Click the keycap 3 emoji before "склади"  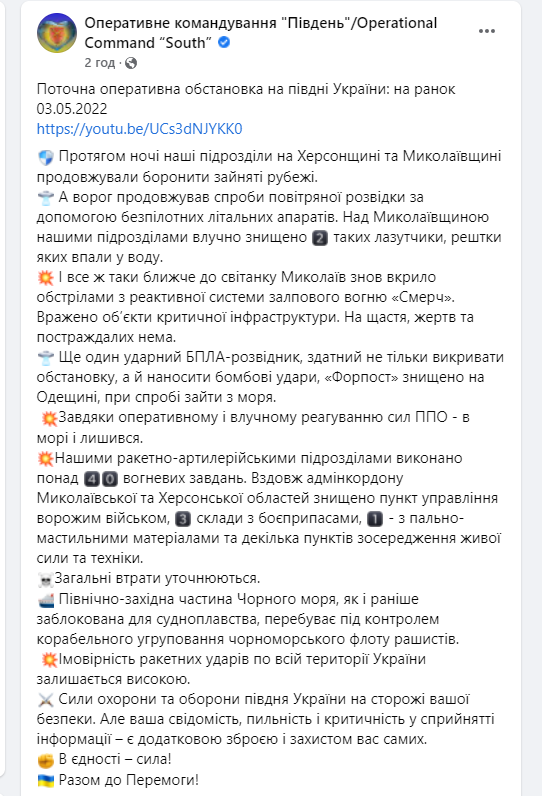(183, 519)
